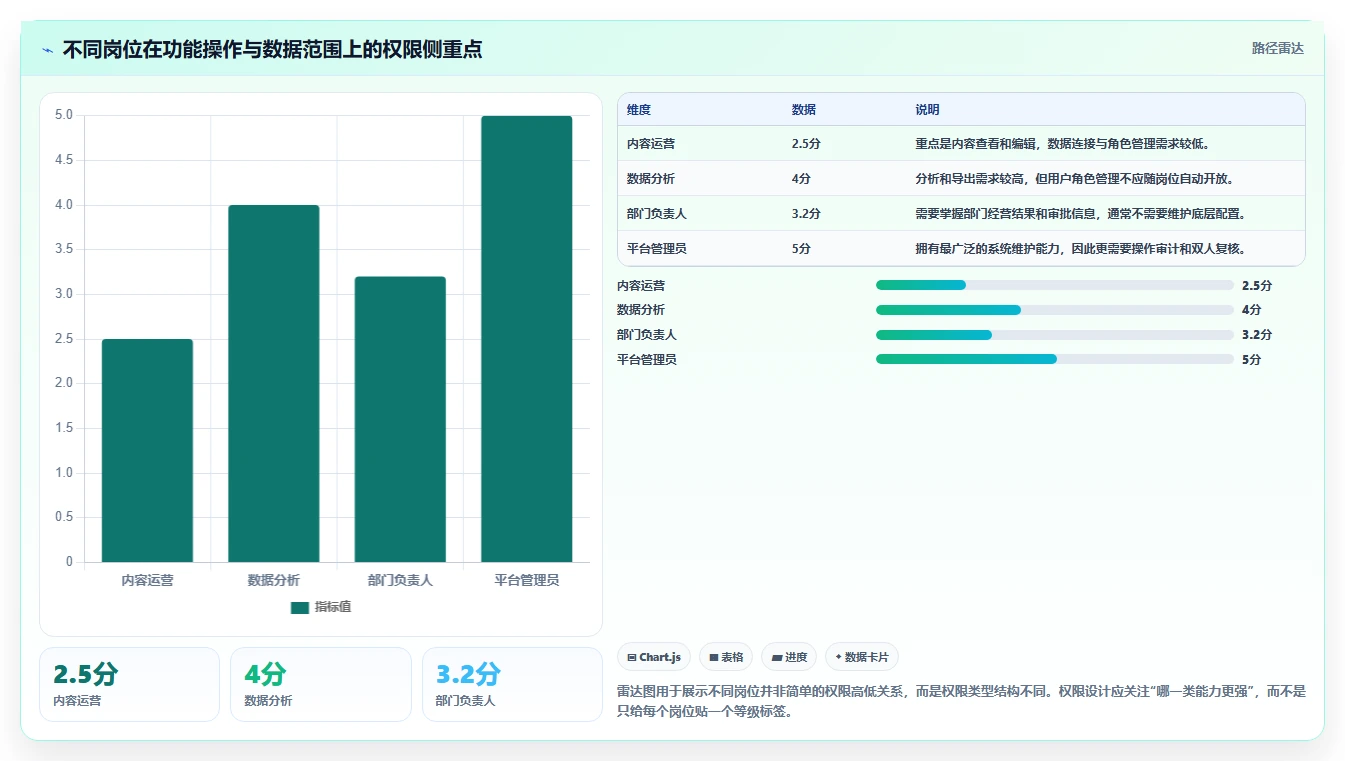Click the 数据卡片 tag chip
This screenshot has height=761, width=1345.
(x=862, y=657)
